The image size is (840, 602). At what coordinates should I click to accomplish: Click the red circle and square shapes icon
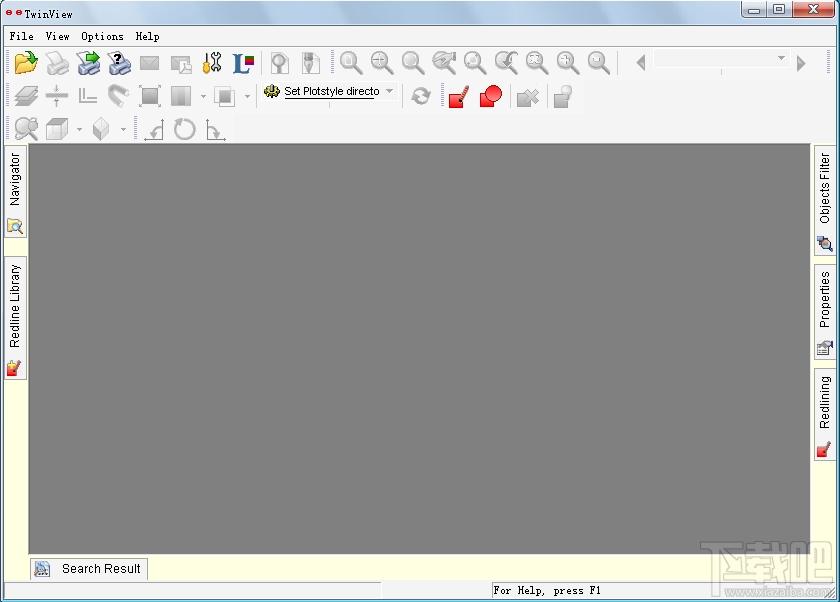[491, 96]
